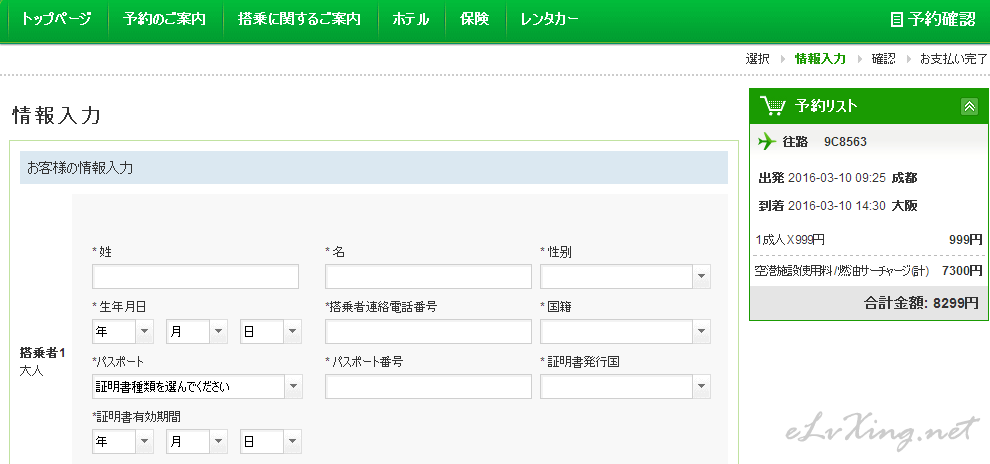
Task: Open the birth month 月 dropdown
Action: (x=196, y=332)
